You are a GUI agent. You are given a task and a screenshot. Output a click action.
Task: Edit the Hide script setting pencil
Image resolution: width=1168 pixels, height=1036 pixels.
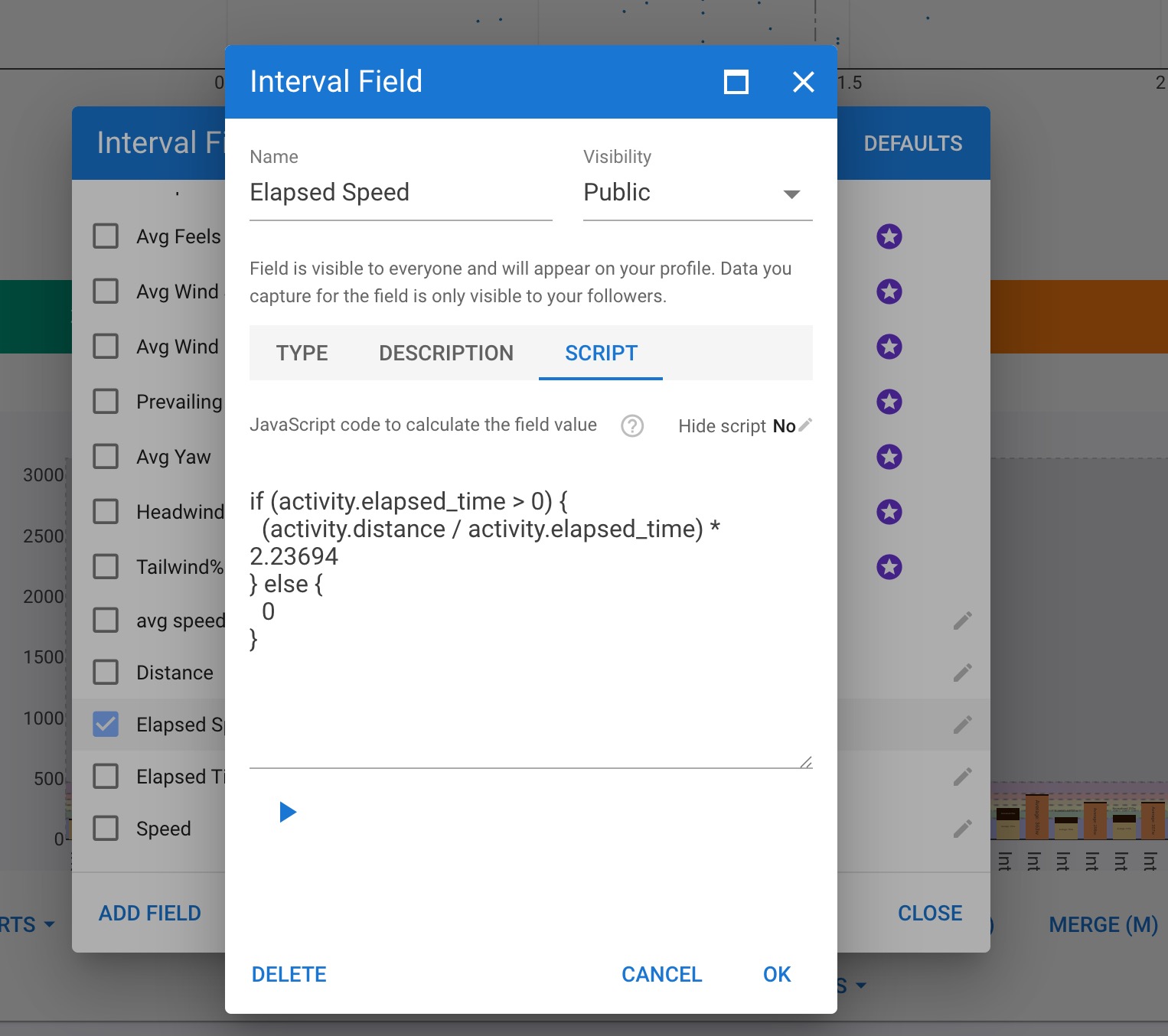pyautogui.click(x=805, y=425)
